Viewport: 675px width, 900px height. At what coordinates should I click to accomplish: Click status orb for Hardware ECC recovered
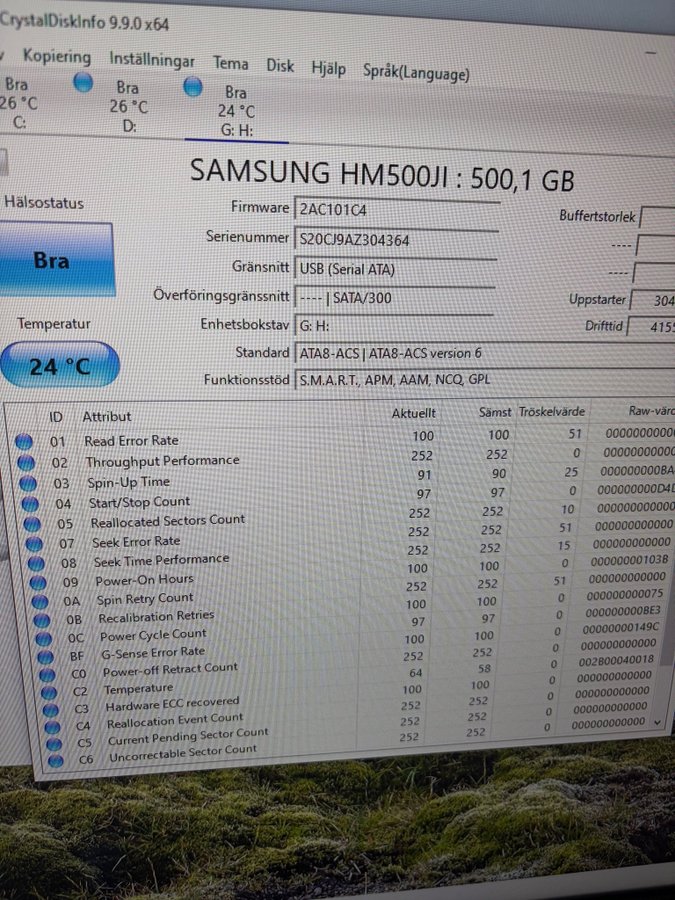pos(51,710)
